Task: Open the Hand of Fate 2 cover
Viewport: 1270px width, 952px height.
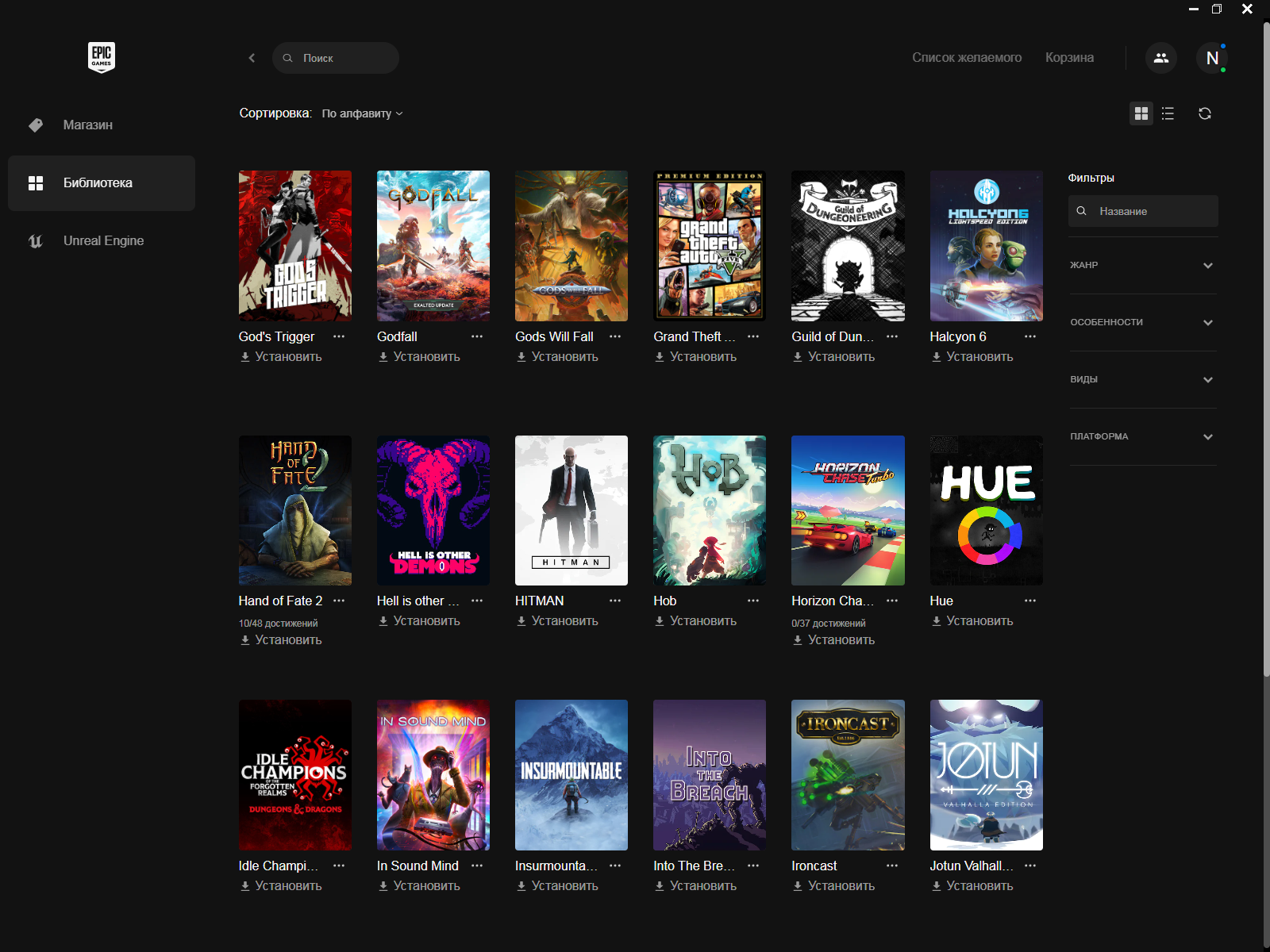Action: [x=295, y=510]
